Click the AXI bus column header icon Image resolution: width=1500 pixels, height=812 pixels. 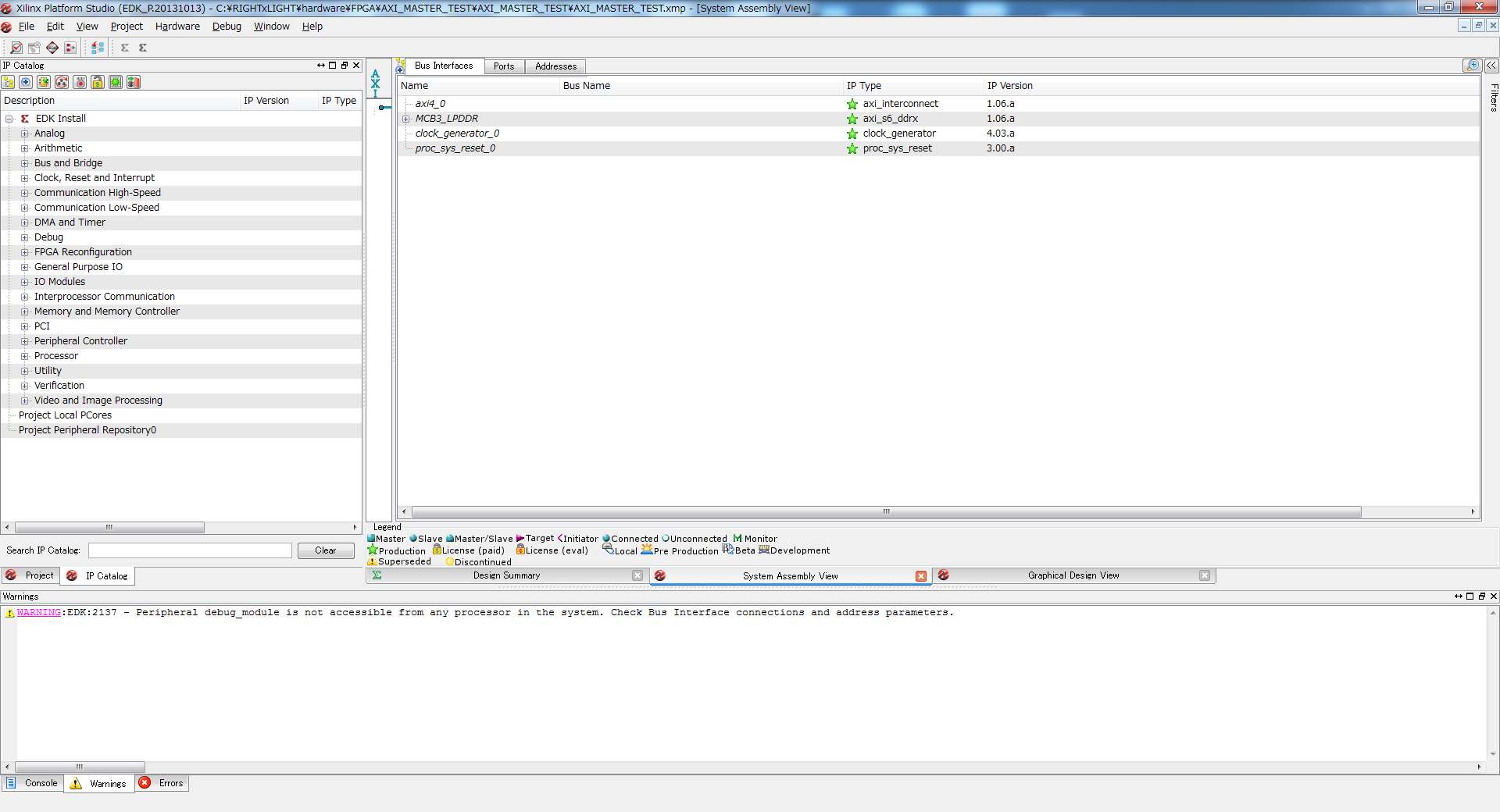(x=376, y=84)
